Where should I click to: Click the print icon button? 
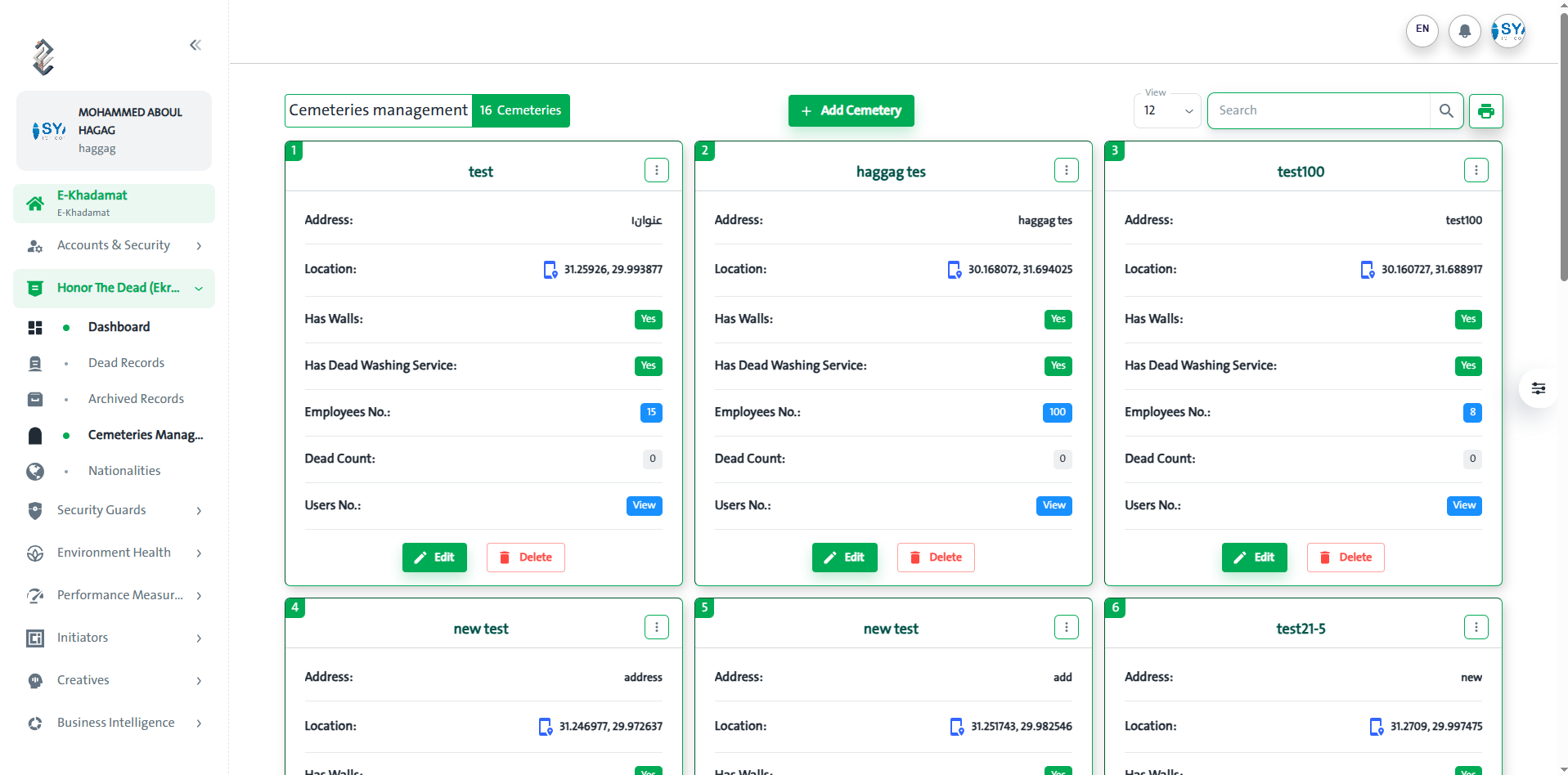[x=1485, y=111]
